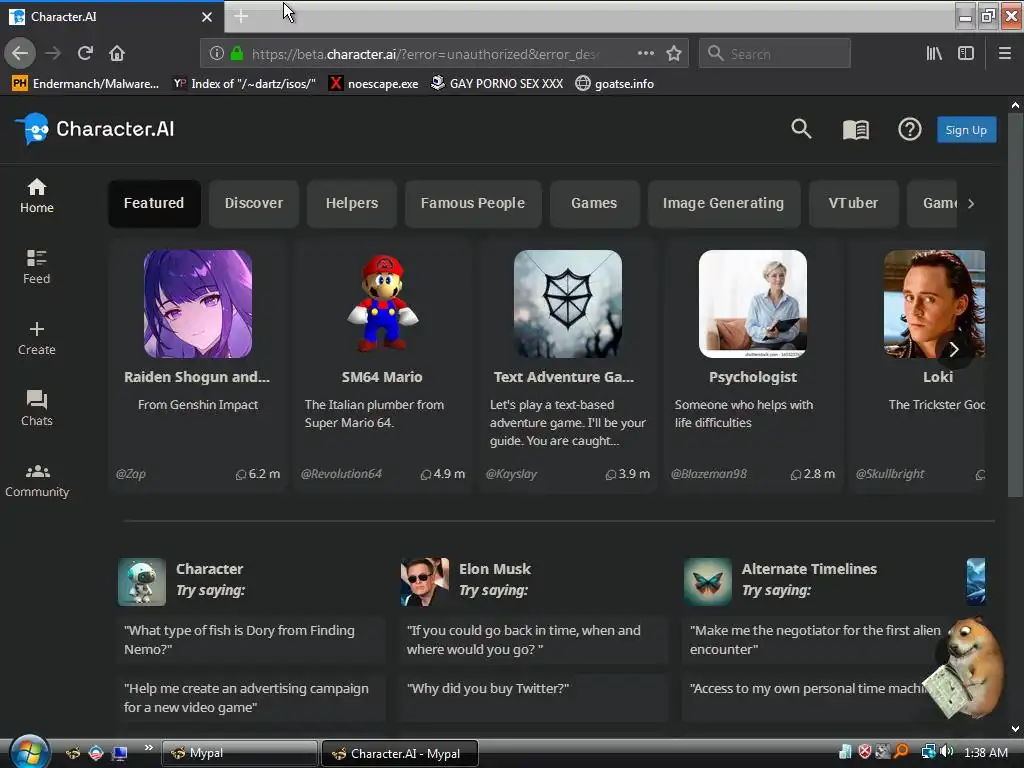Image resolution: width=1024 pixels, height=768 pixels.
Task: Click the 1:38 AM taskbar clock
Action: 985,752
